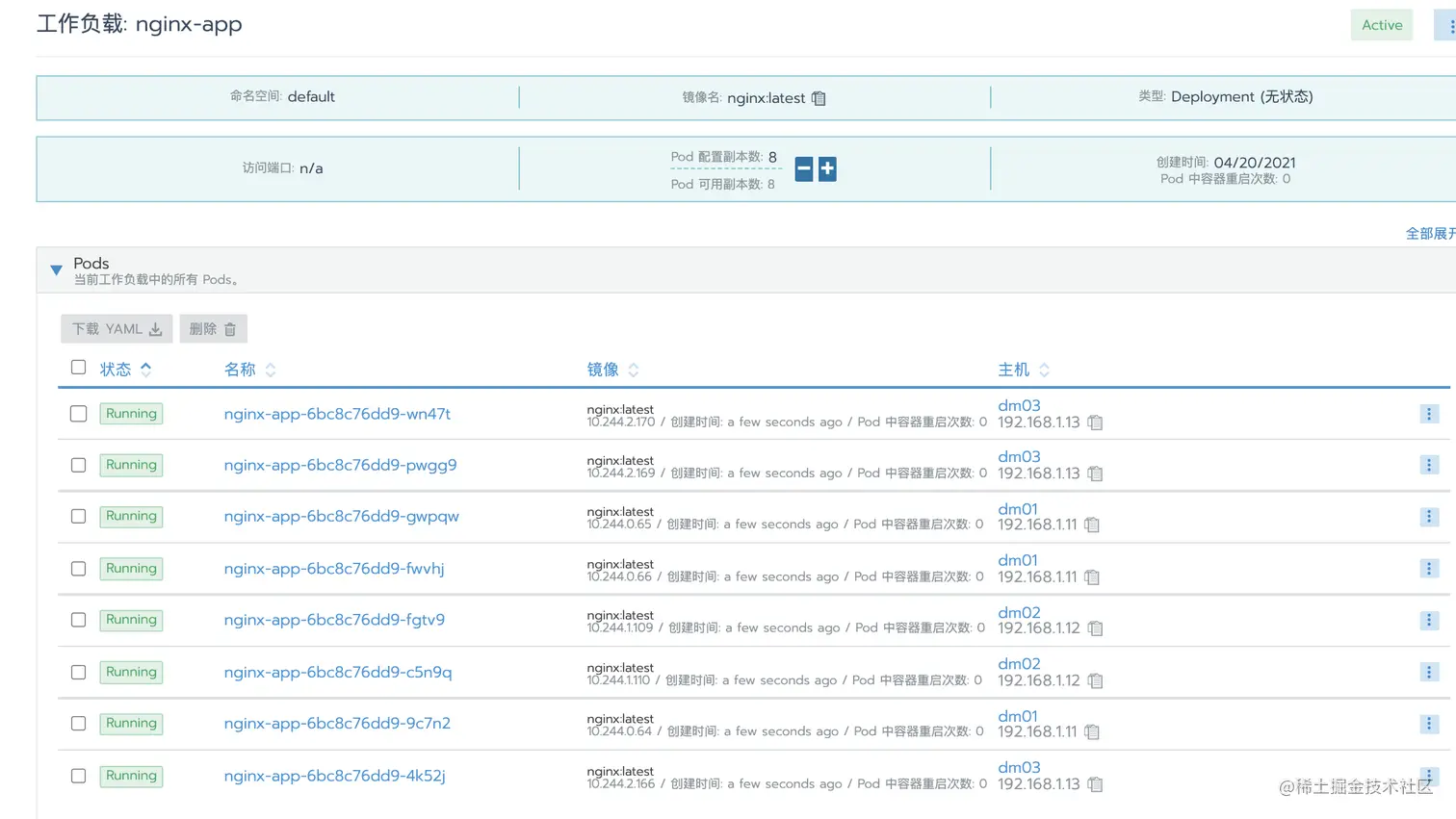1456x819 pixels.
Task: Open host dm01 link in gwpqw row
Action: tap(1018, 509)
